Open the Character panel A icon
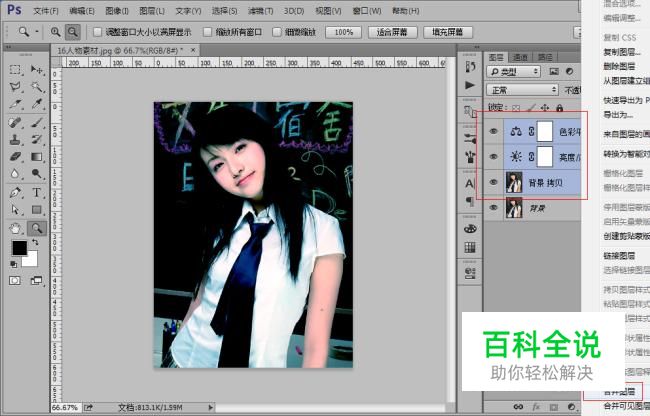The image size is (650, 416). tap(470, 183)
